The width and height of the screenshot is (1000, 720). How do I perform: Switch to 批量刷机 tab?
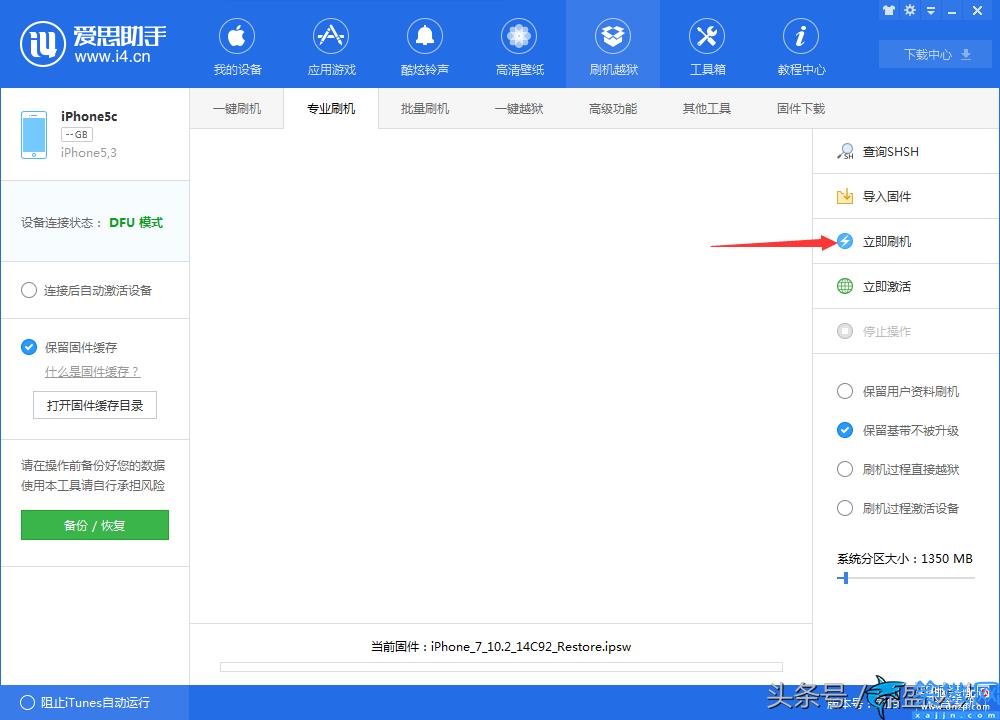pos(425,108)
